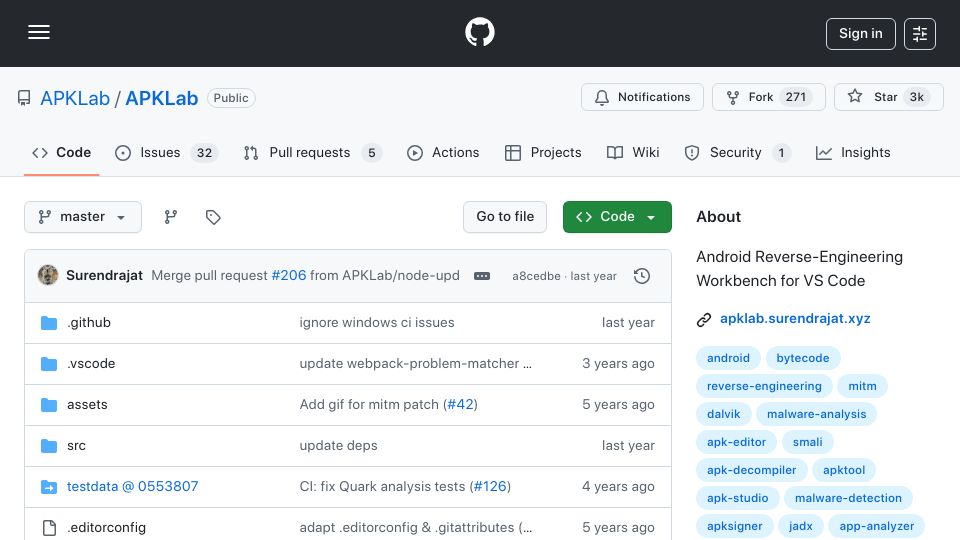This screenshot has width=960, height=540.
Task: Open the Actions tab
Action: pos(443,152)
